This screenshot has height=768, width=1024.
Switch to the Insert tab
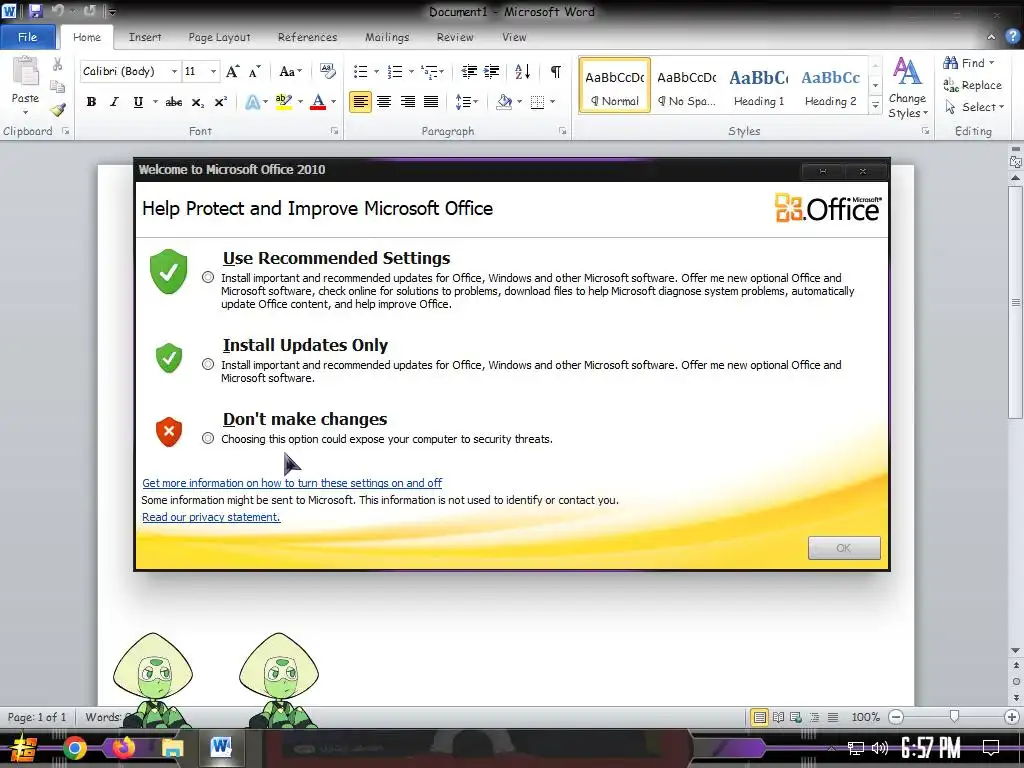145,37
